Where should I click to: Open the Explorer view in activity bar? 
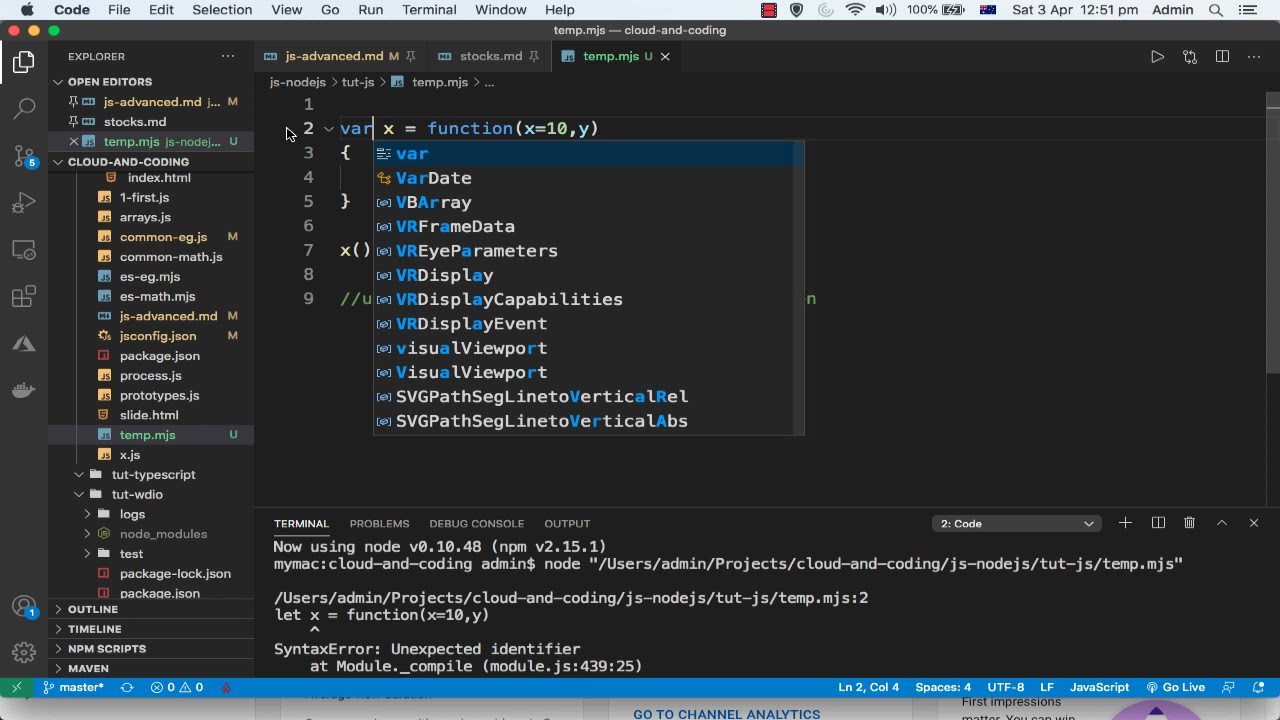(24, 62)
